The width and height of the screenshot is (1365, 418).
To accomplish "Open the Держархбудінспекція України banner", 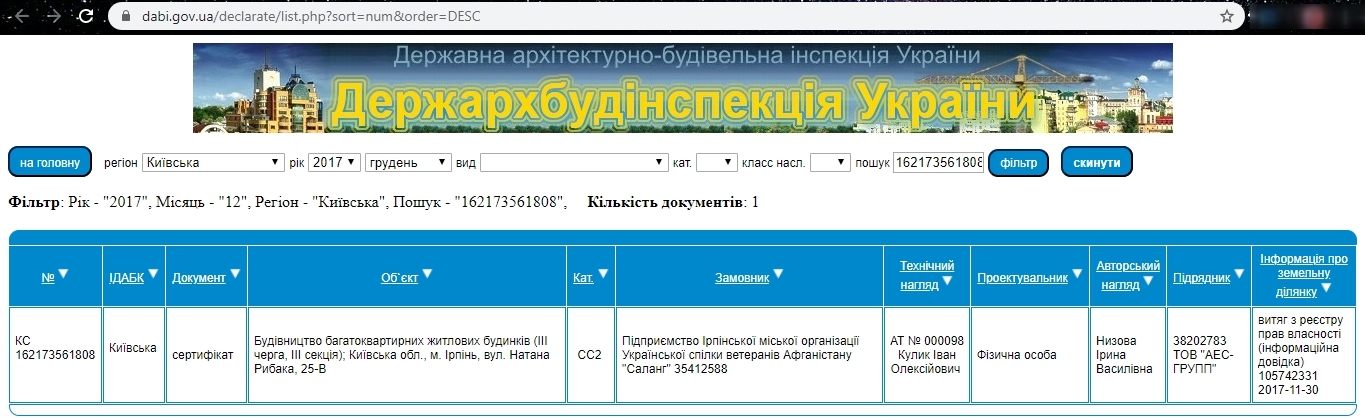I will coord(682,88).
